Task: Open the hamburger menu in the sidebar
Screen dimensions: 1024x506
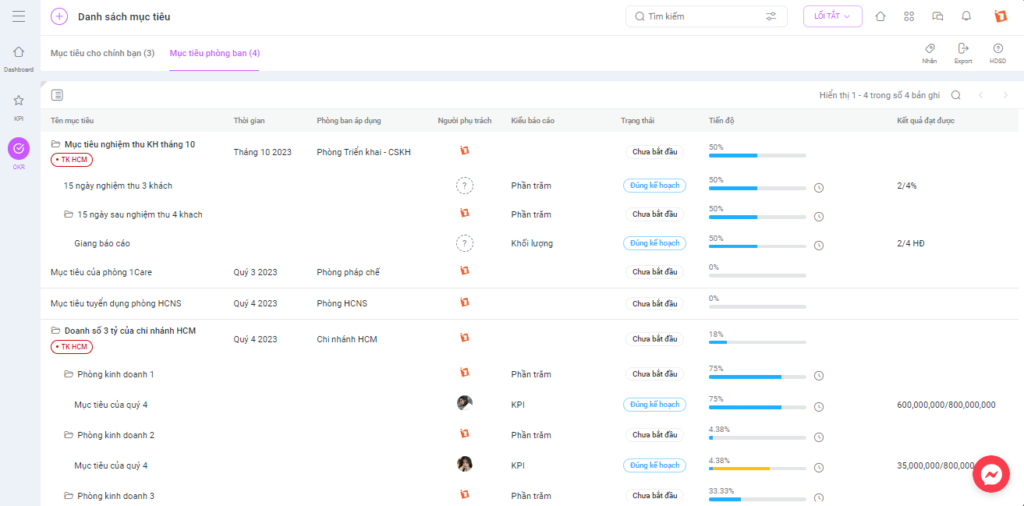Action: coord(19,16)
